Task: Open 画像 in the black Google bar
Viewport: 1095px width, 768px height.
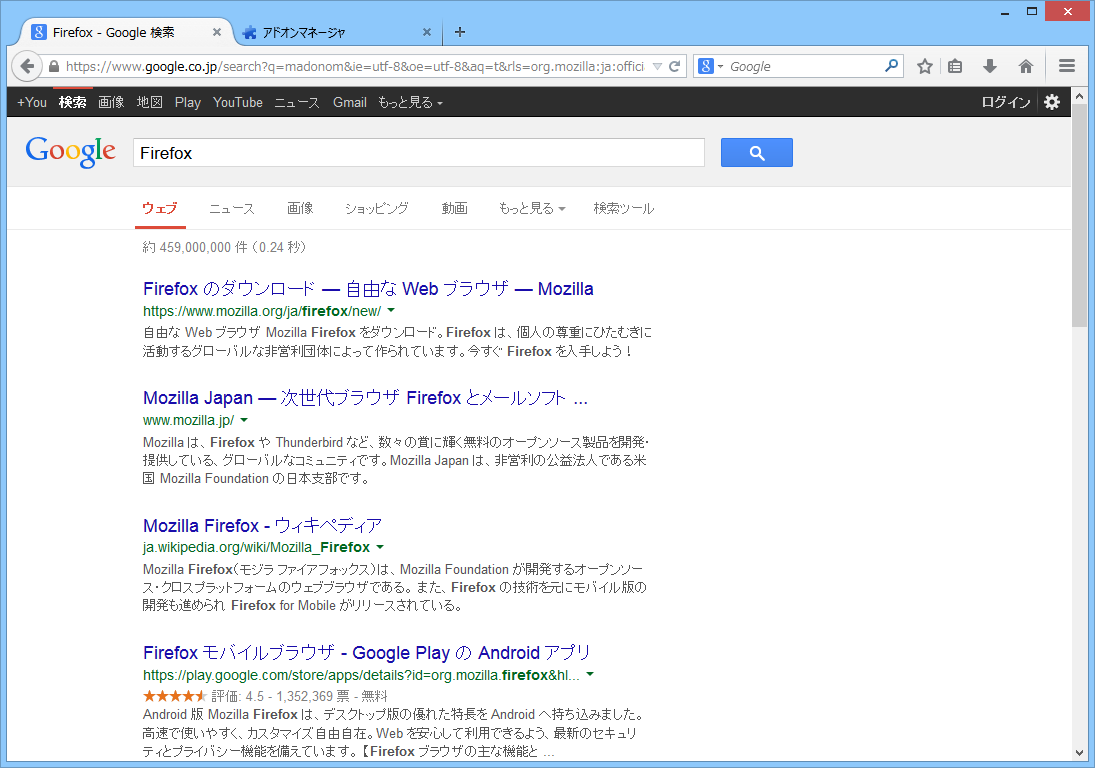Action: pos(111,102)
